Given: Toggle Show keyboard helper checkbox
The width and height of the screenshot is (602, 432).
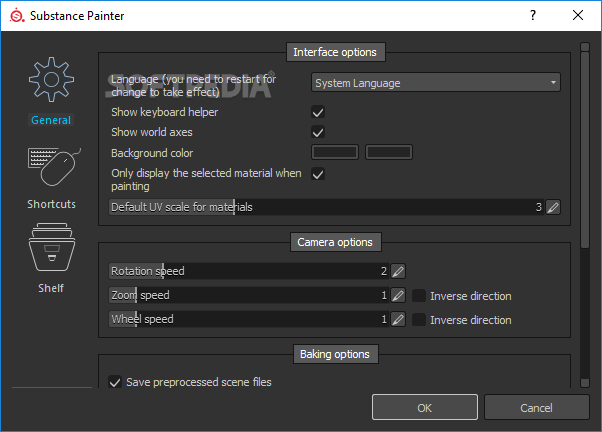Looking at the screenshot, I should click(318, 112).
